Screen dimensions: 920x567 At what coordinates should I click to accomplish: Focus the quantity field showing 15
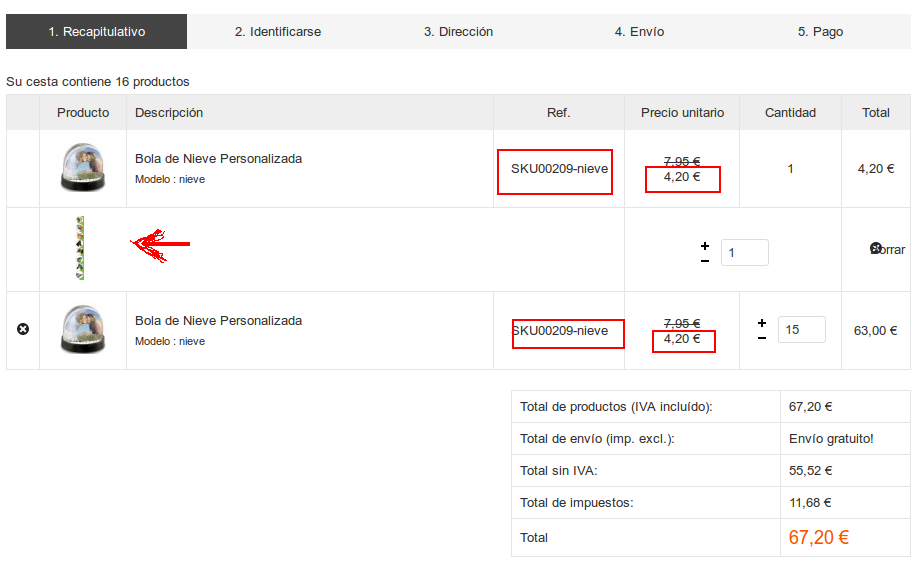pyautogui.click(x=801, y=329)
